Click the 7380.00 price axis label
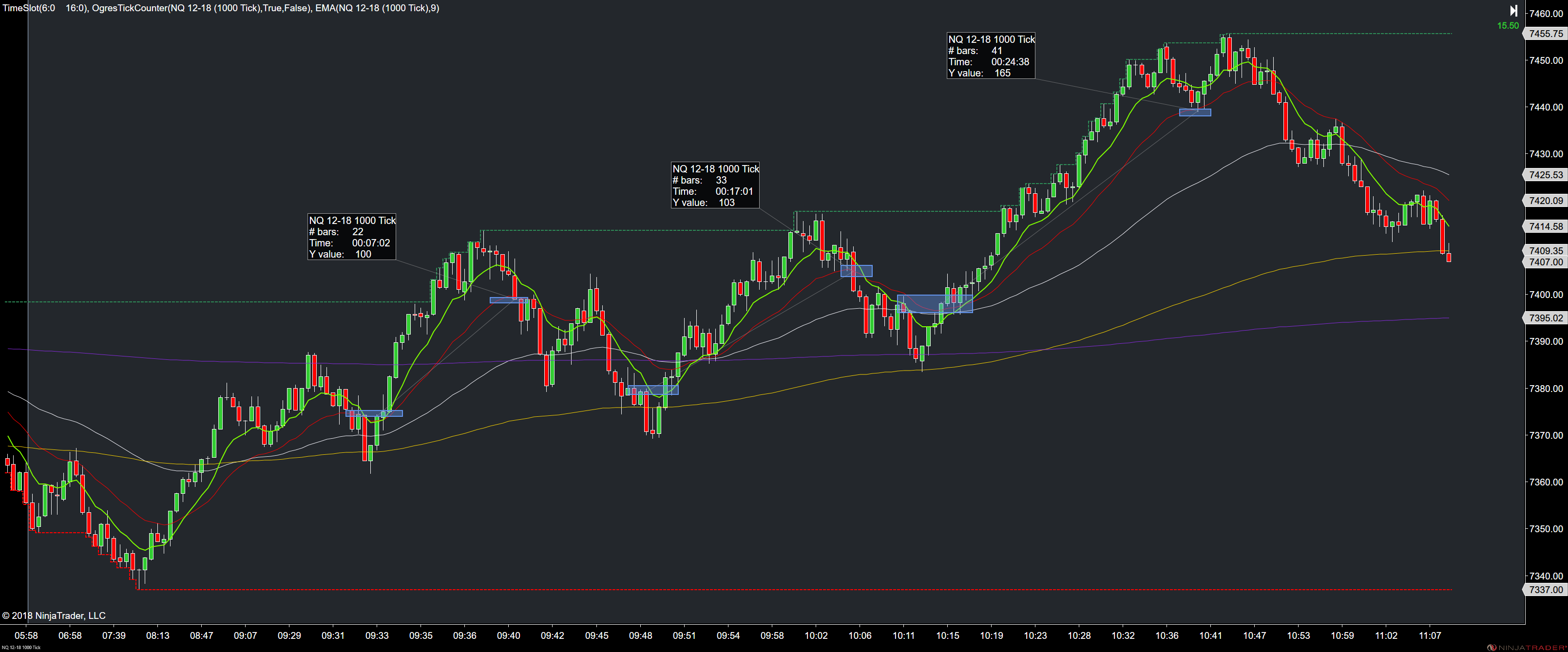Image resolution: width=1568 pixels, height=652 pixels. 1546,389
